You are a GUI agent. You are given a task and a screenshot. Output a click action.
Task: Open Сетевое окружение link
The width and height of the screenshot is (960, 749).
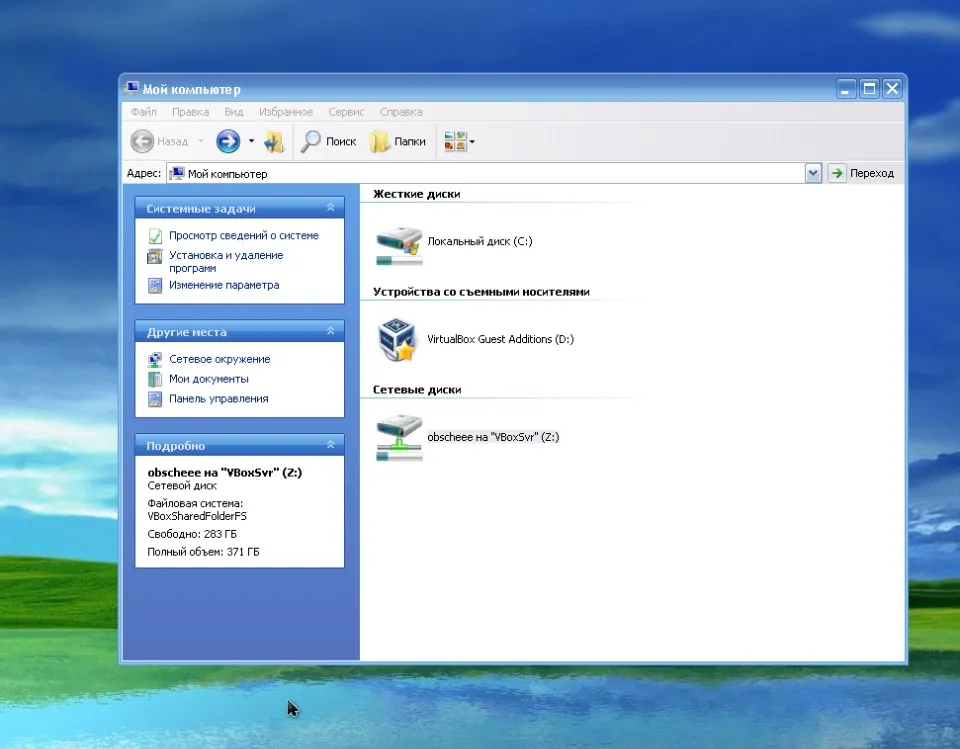(219, 359)
